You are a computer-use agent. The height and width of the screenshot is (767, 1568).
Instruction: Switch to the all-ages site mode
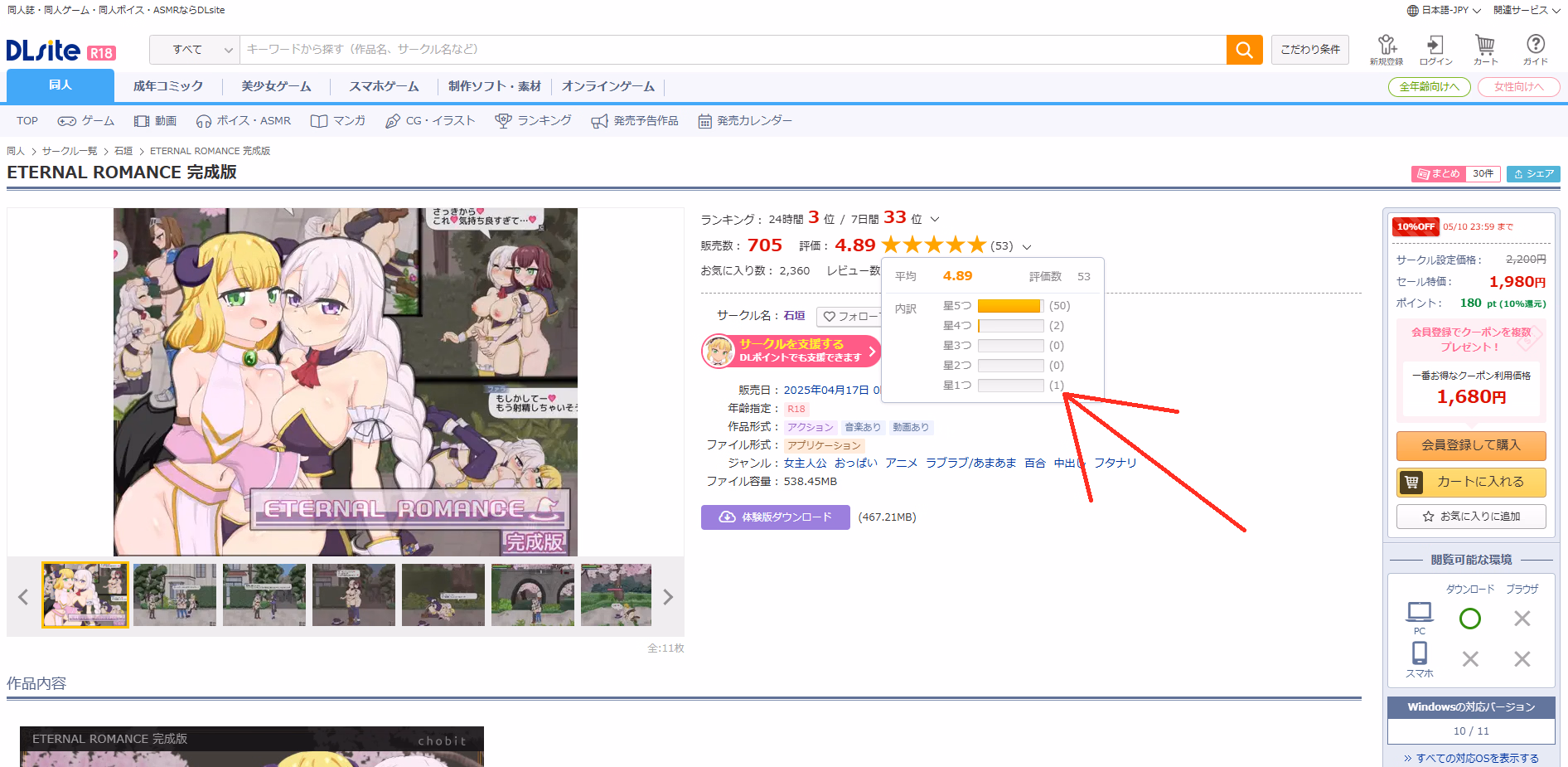[x=1429, y=87]
